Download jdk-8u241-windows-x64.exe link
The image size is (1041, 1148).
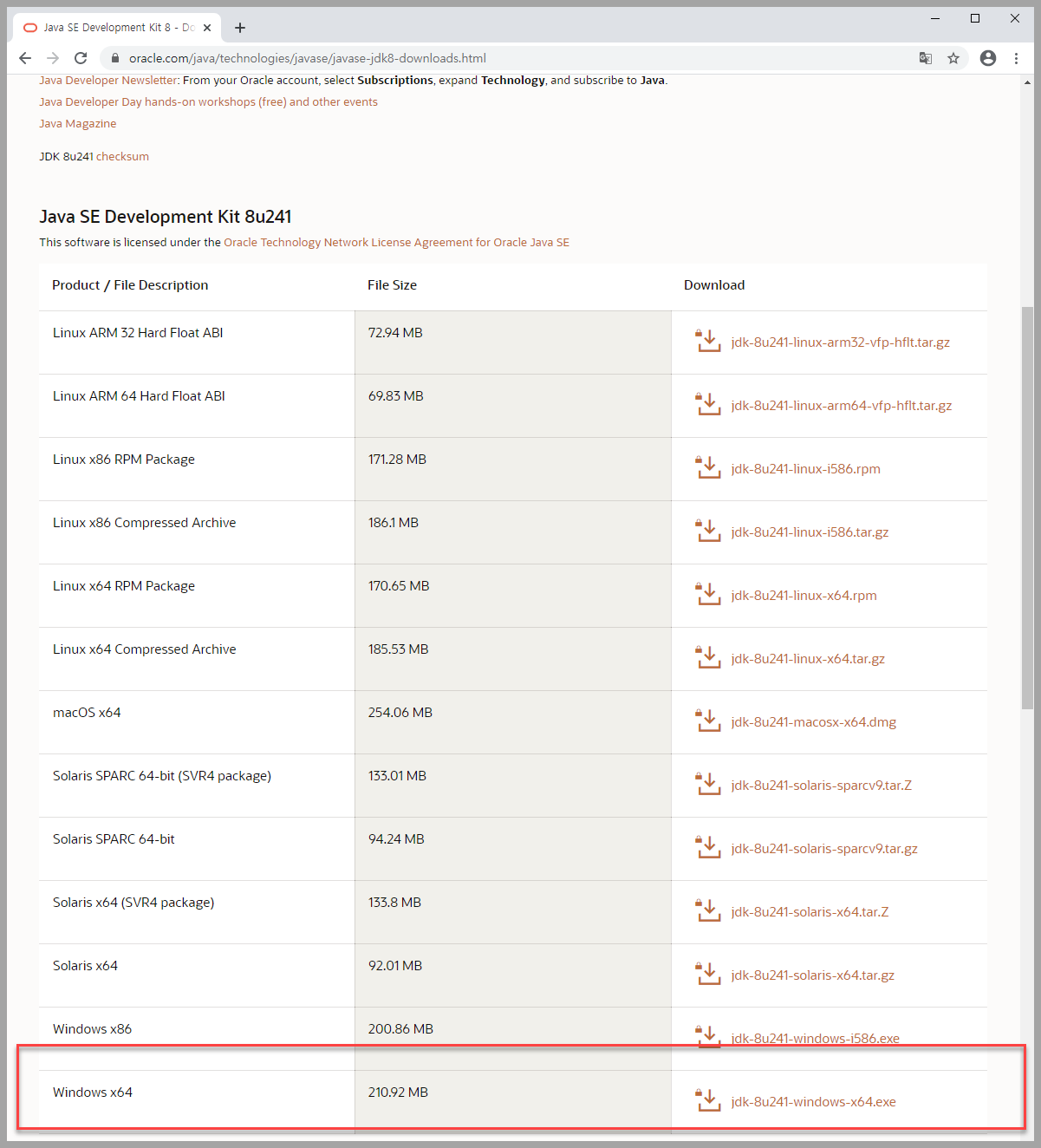pos(813,1101)
